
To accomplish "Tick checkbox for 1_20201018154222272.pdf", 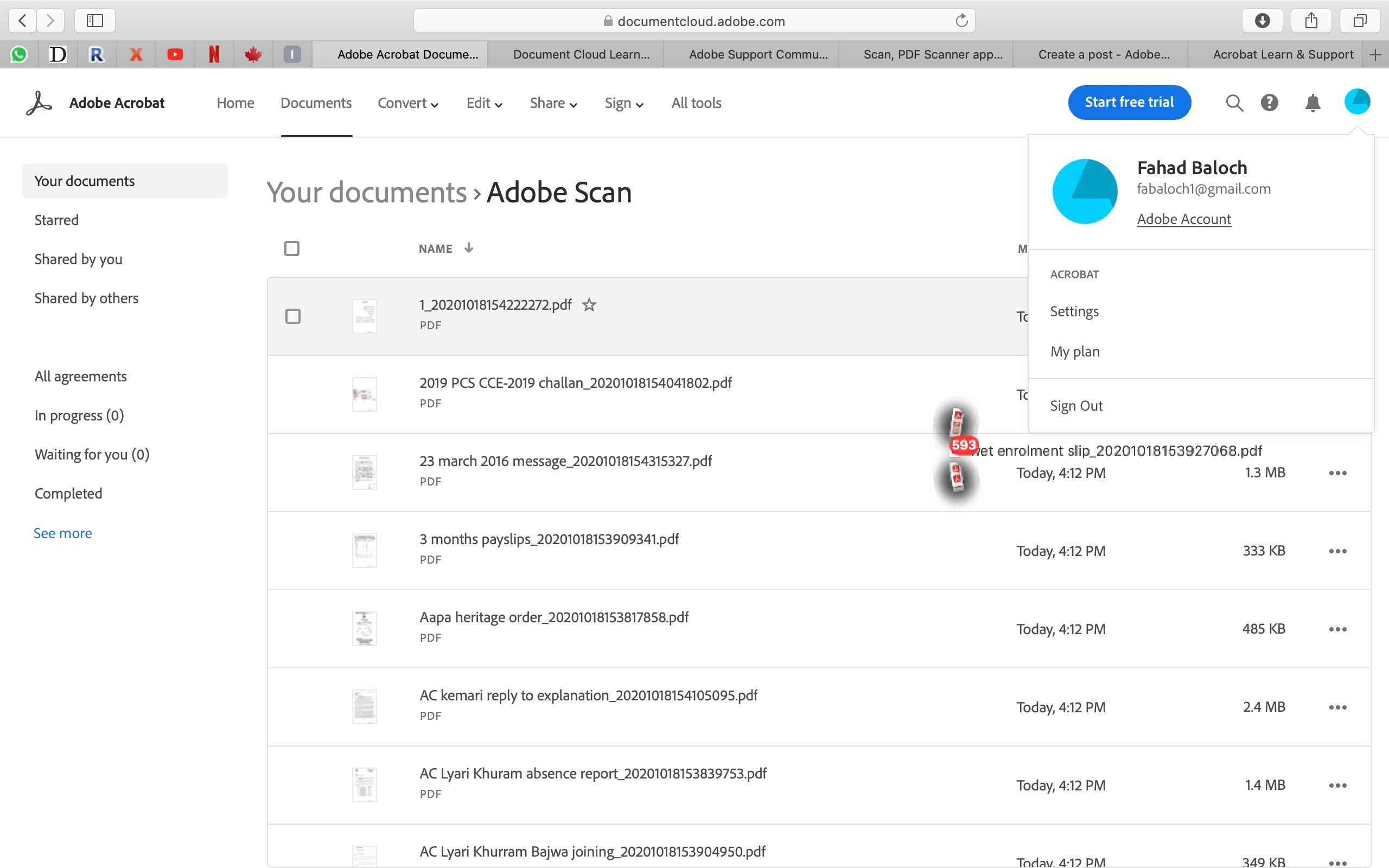I will pyautogui.click(x=293, y=316).
